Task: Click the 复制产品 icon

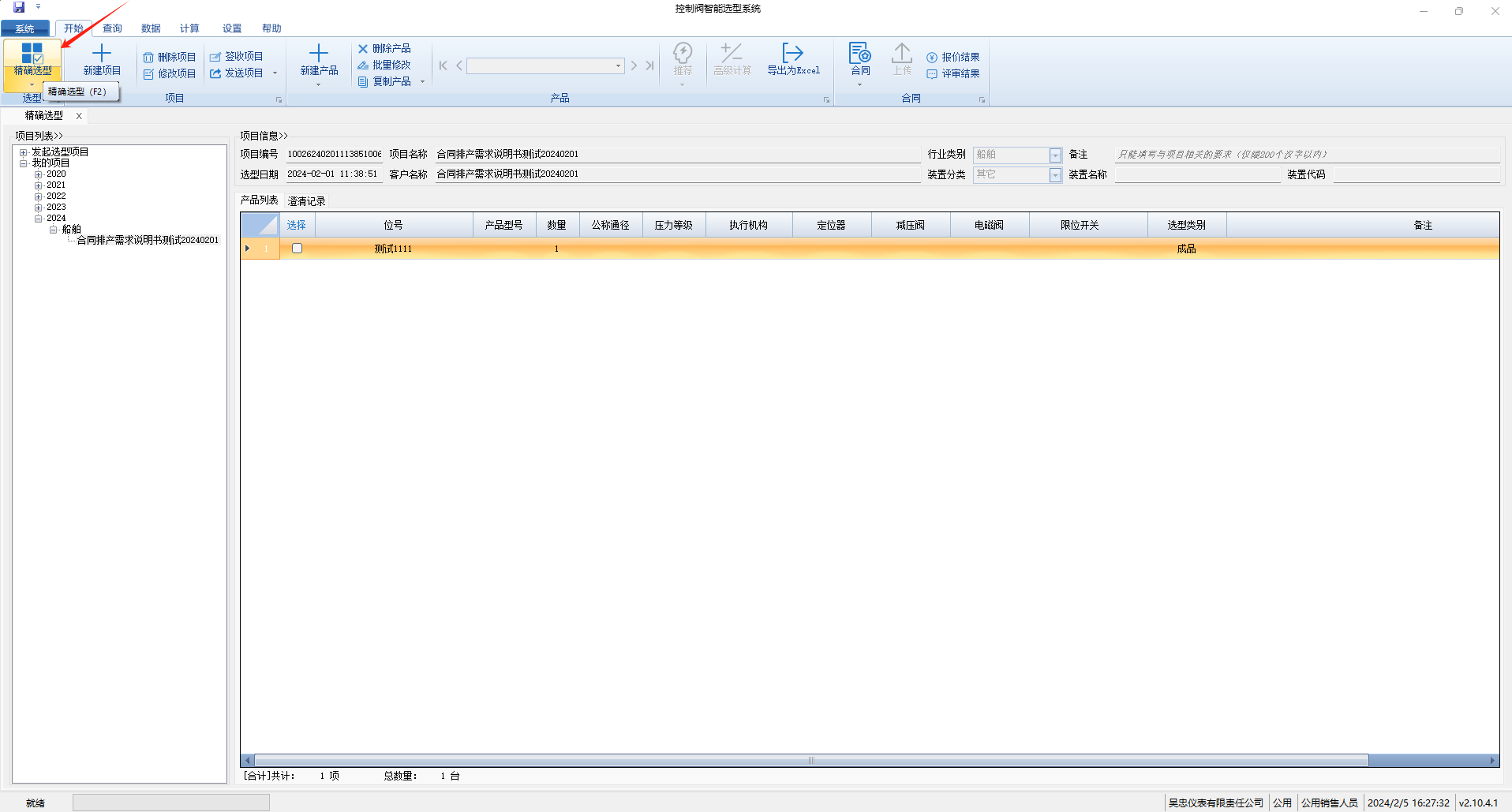Action: coord(363,82)
